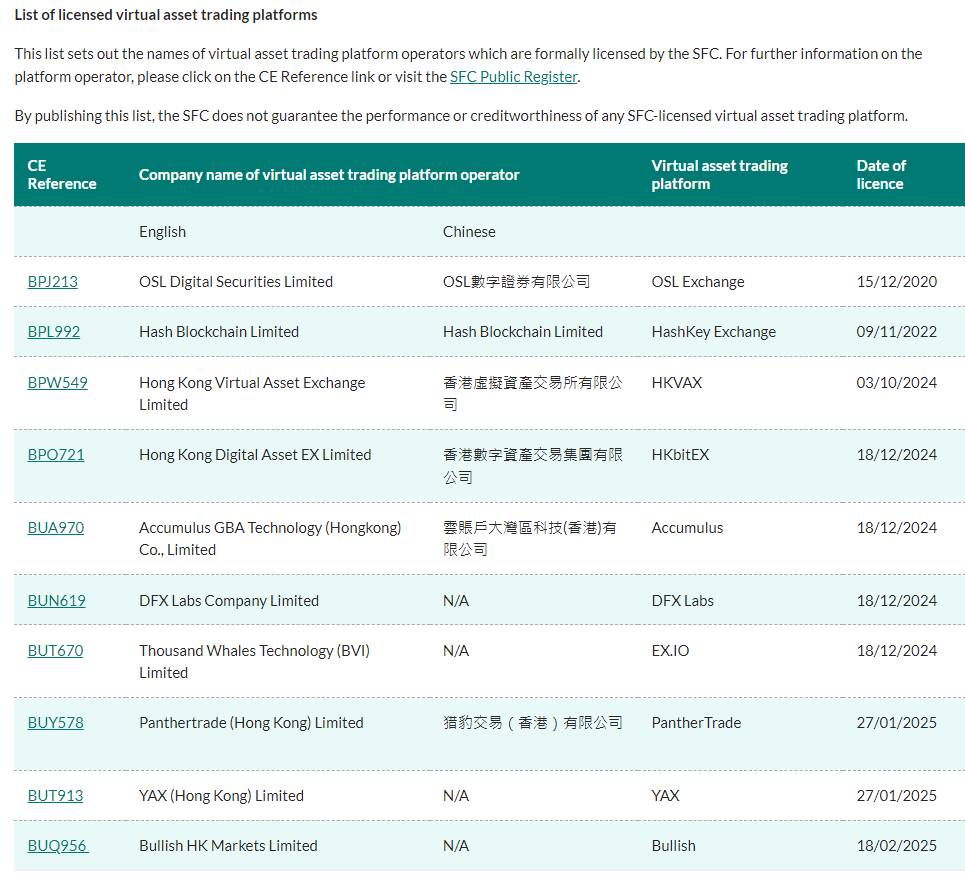Click the 'Company name of virtual asset trading platform operator' header
This screenshot has width=965, height=877.
point(329,175)
